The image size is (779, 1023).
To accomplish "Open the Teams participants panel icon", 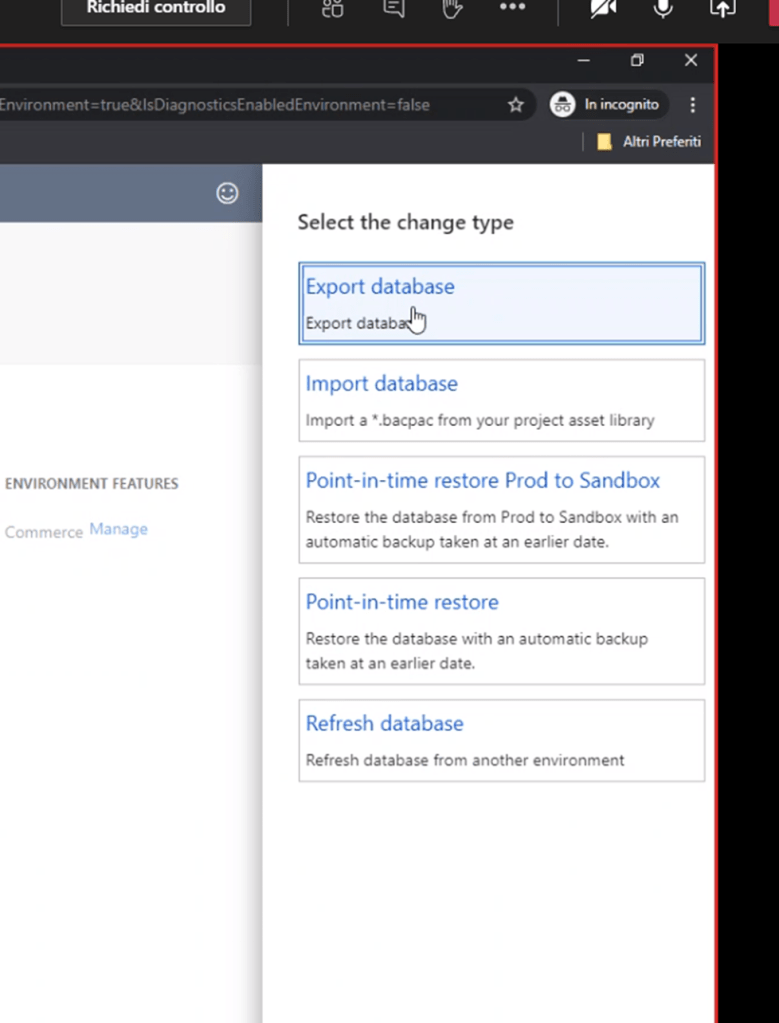I will point(332,9).
